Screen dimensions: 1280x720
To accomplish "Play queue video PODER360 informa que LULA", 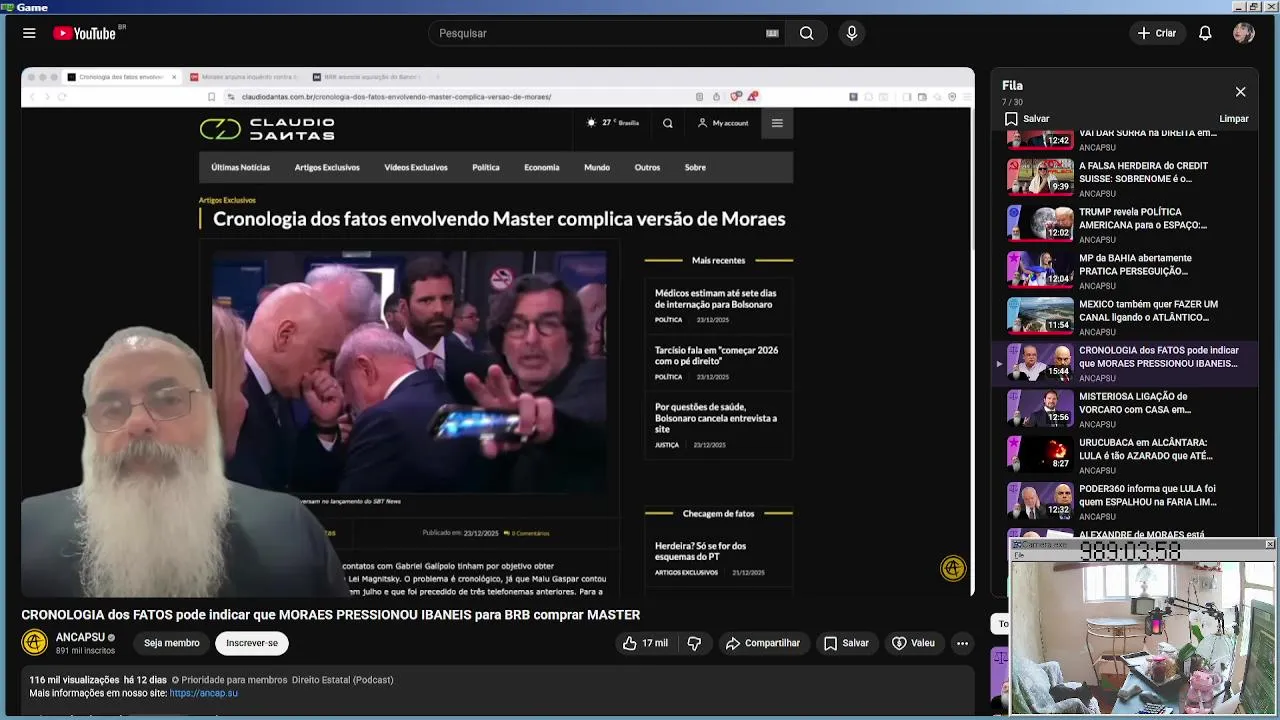I will 1125,500.
